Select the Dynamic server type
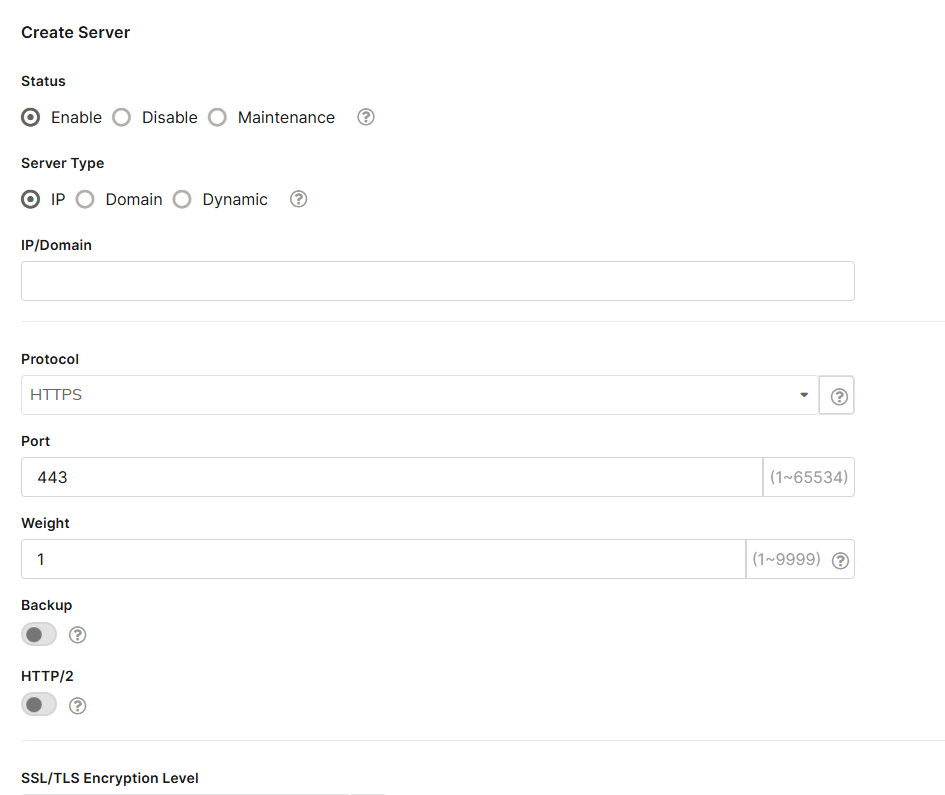The width and height of the screenshot is (945, 795). (182, 199)
